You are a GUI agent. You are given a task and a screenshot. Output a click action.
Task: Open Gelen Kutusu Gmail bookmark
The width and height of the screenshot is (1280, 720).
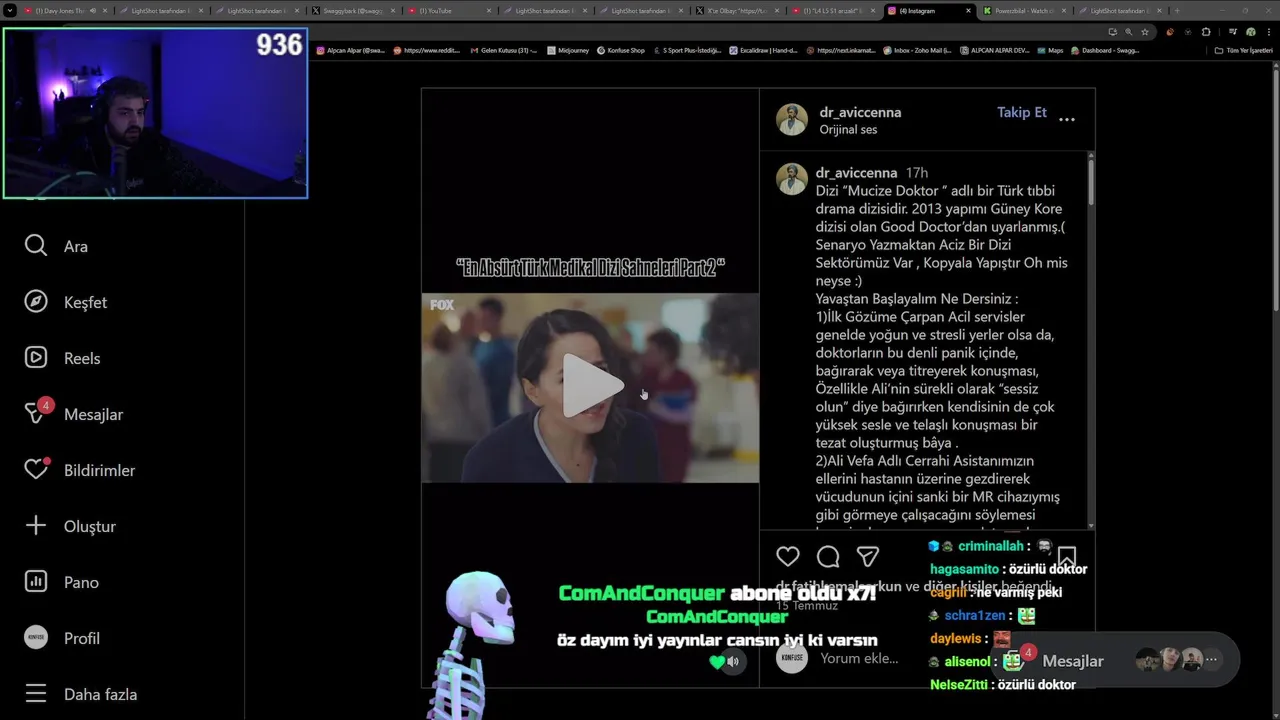click(503, 50)
